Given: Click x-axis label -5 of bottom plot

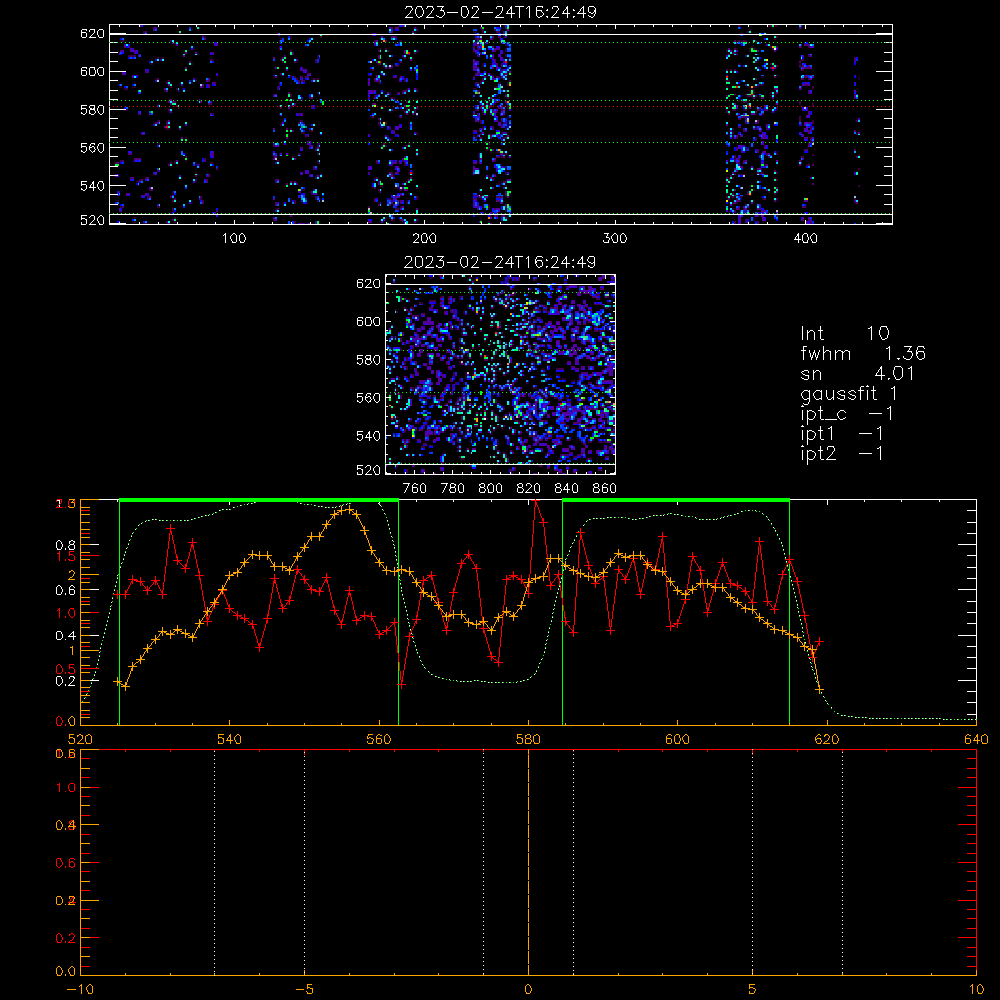Looking at the screenshot, I should pyautogui.click(x=304, y=989).
